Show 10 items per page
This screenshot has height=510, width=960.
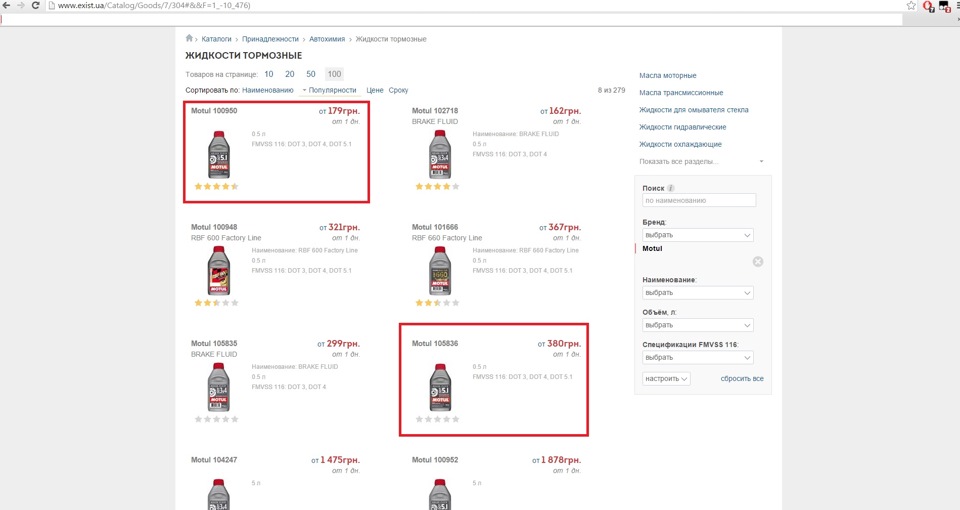[269, 74]
